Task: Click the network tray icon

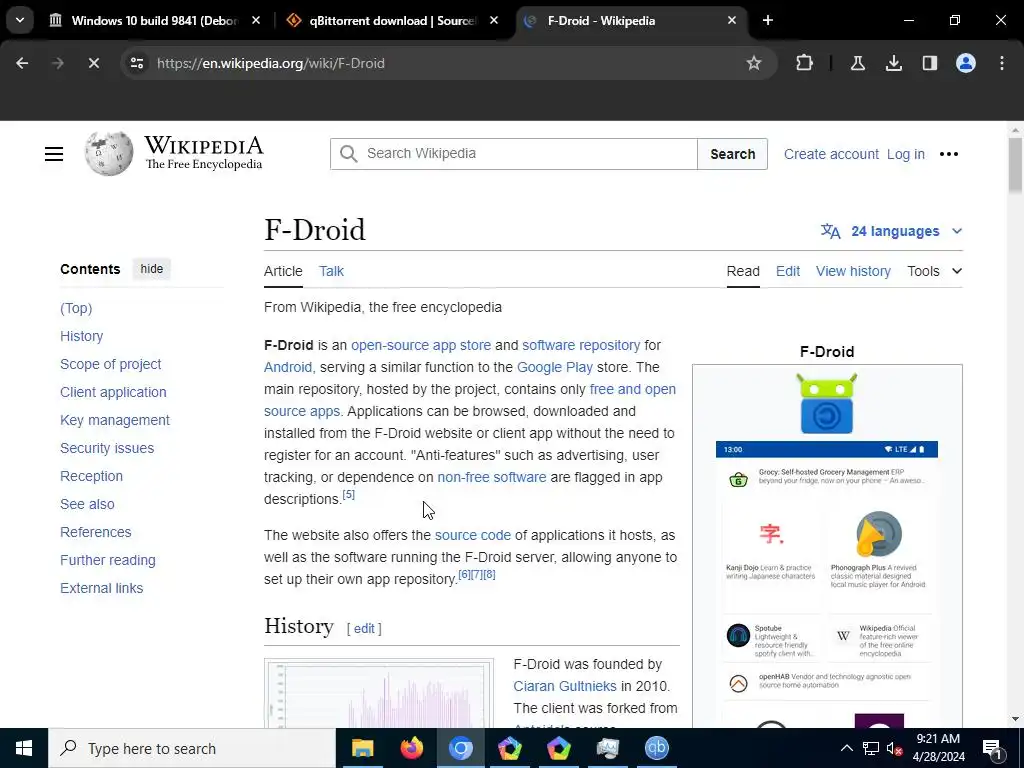Action: coord(871,748)
